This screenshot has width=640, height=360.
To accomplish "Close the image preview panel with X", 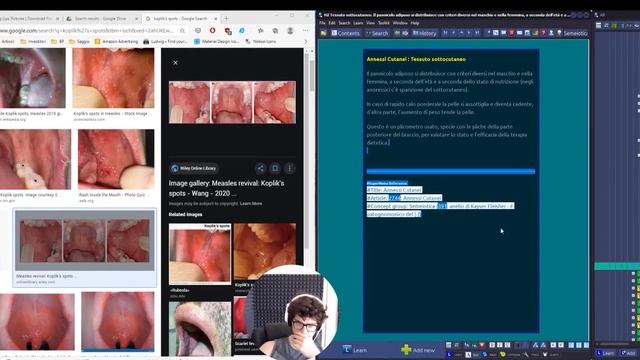I will (x=176, y=62).
